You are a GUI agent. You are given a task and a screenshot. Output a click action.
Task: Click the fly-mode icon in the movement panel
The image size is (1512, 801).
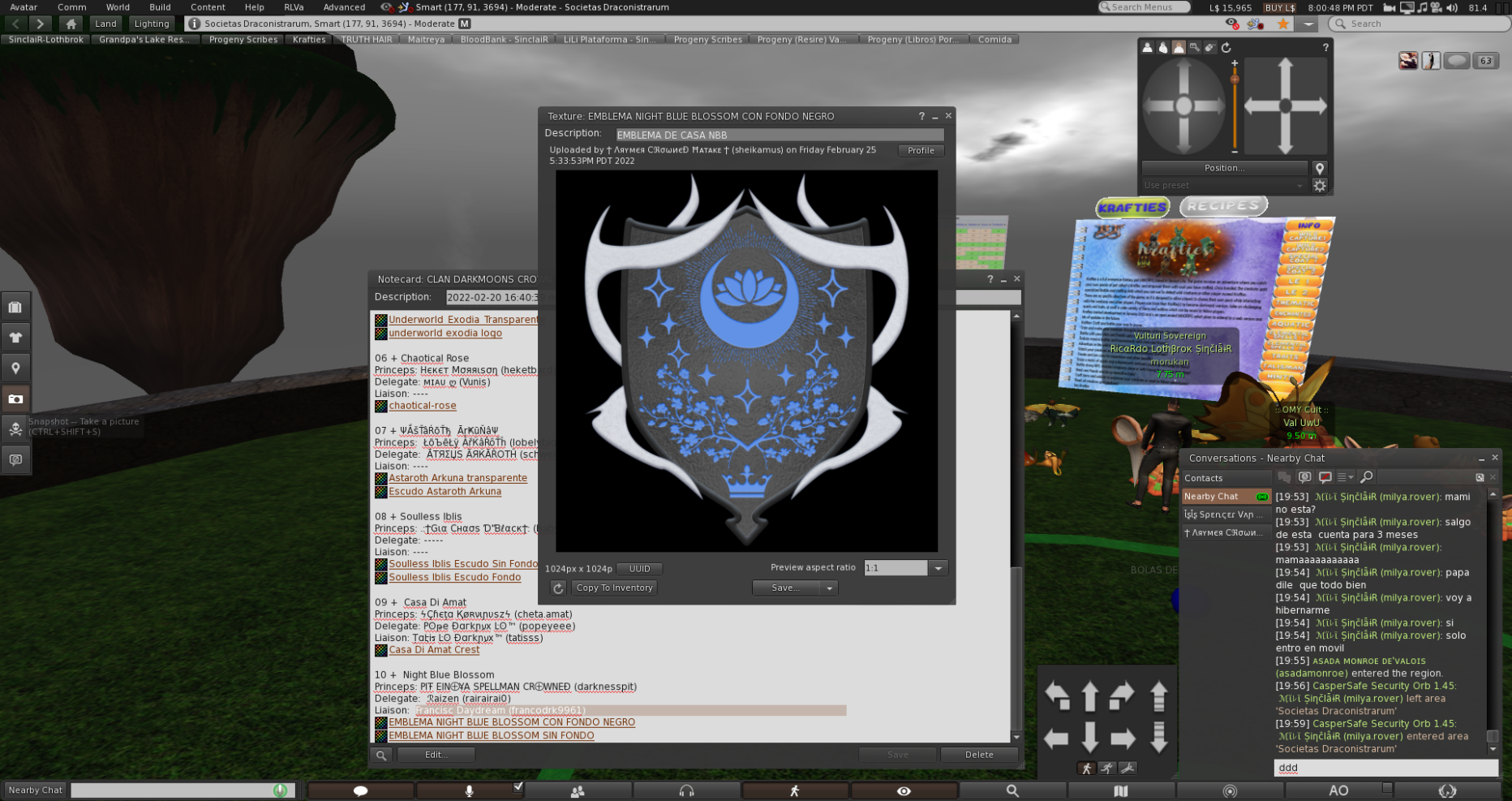[1128, 768]
